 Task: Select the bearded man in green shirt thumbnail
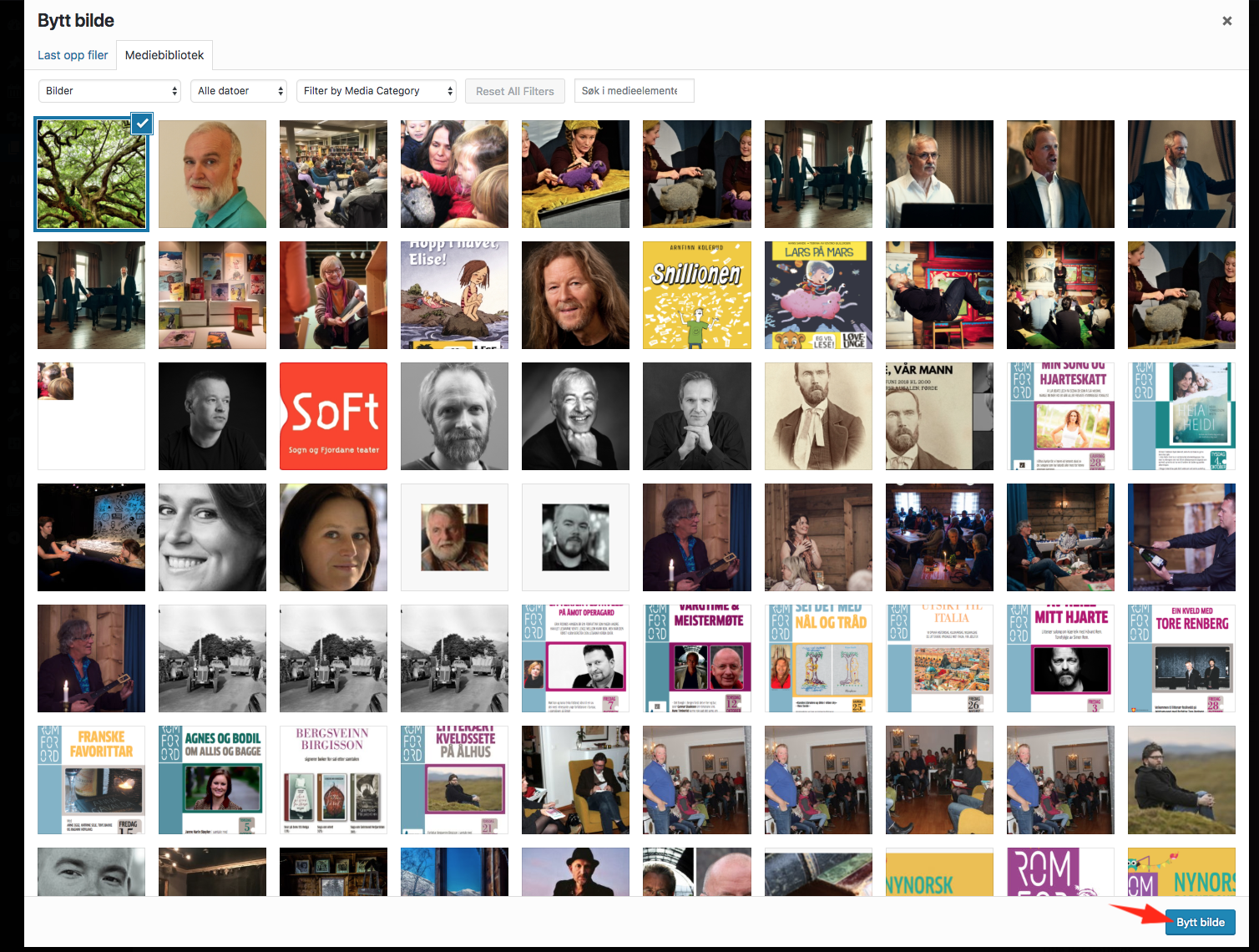click(x=212, y=175)
